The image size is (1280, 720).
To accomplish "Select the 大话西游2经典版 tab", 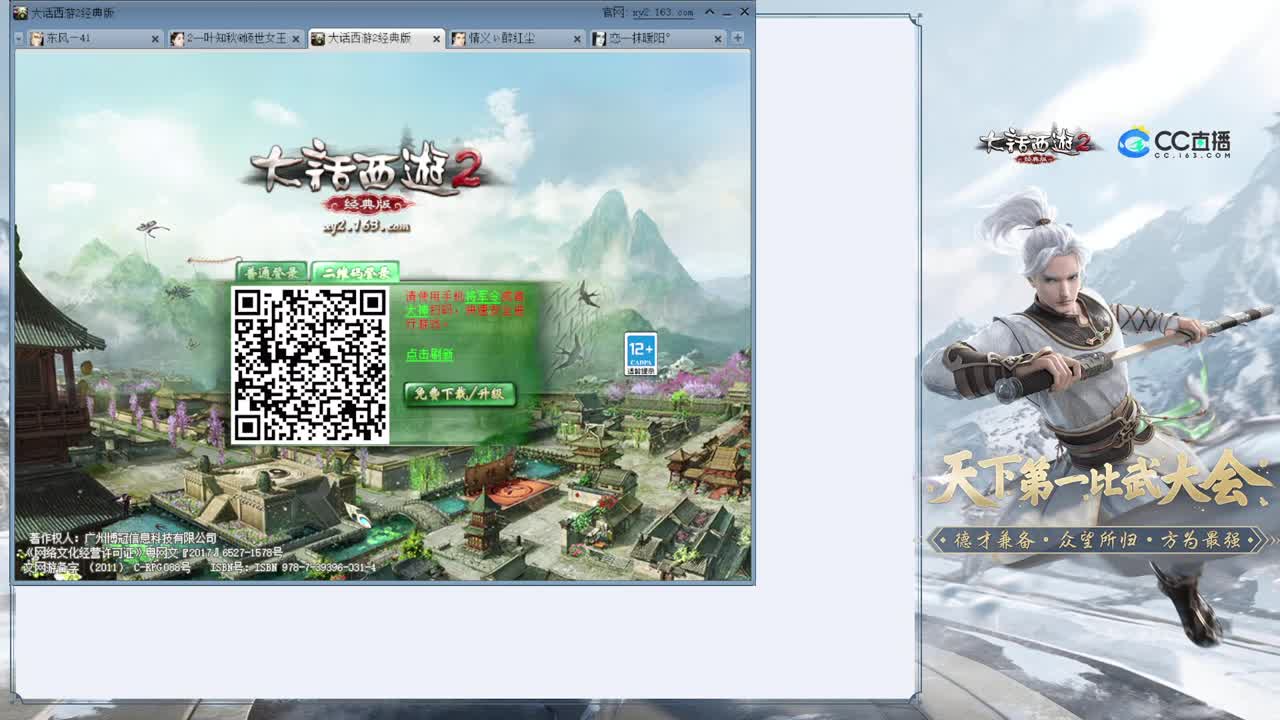I will (x=375, y=38).
